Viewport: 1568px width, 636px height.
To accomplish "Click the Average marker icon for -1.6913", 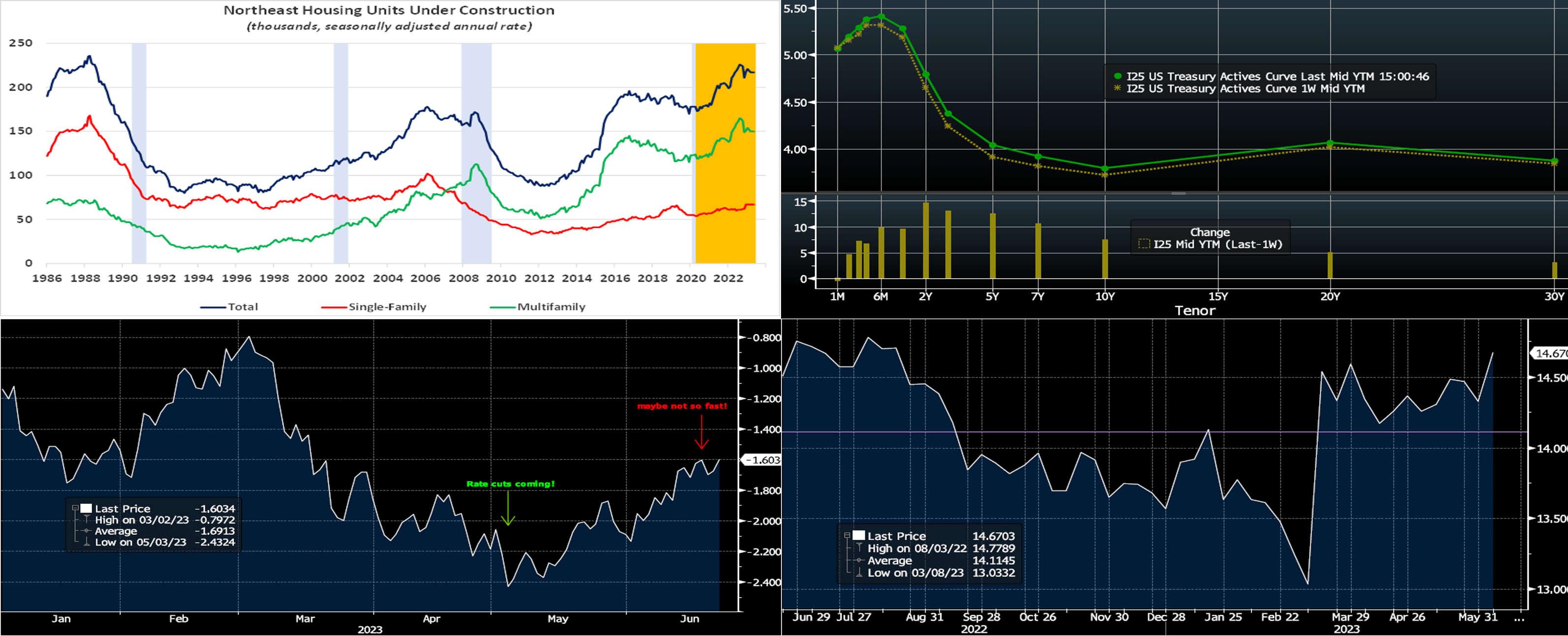I will (x=87, y=531).
